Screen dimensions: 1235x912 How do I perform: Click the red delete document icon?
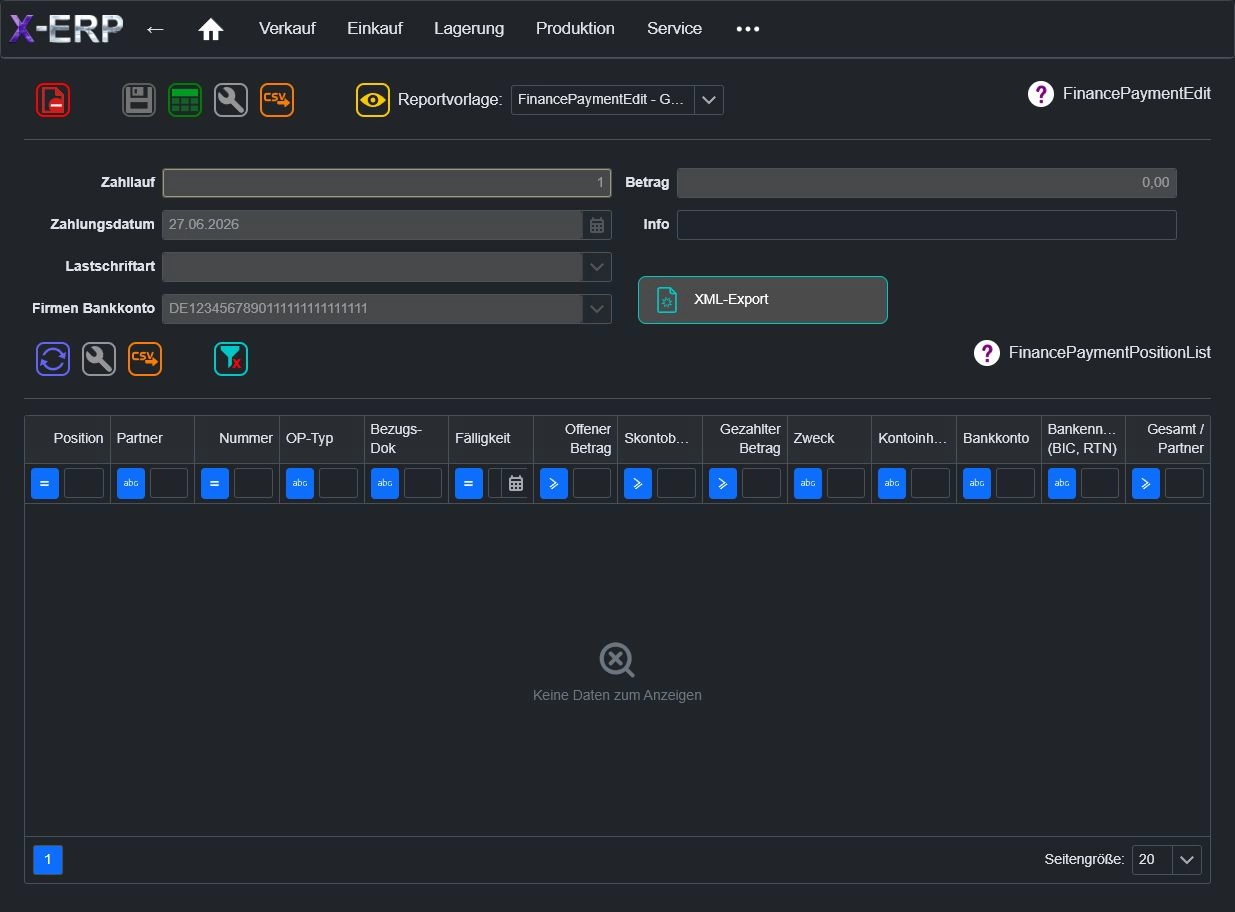[53, 100]
